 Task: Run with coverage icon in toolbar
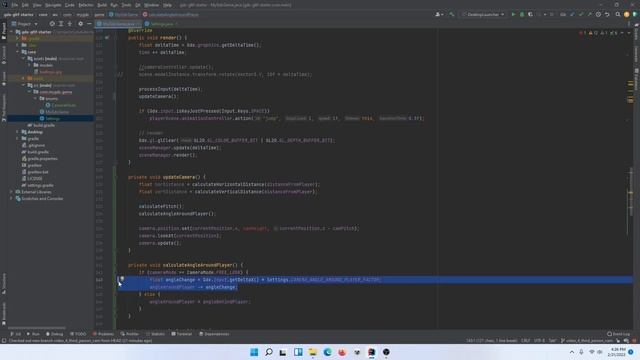pyautogui.click(x=530, y=15)
